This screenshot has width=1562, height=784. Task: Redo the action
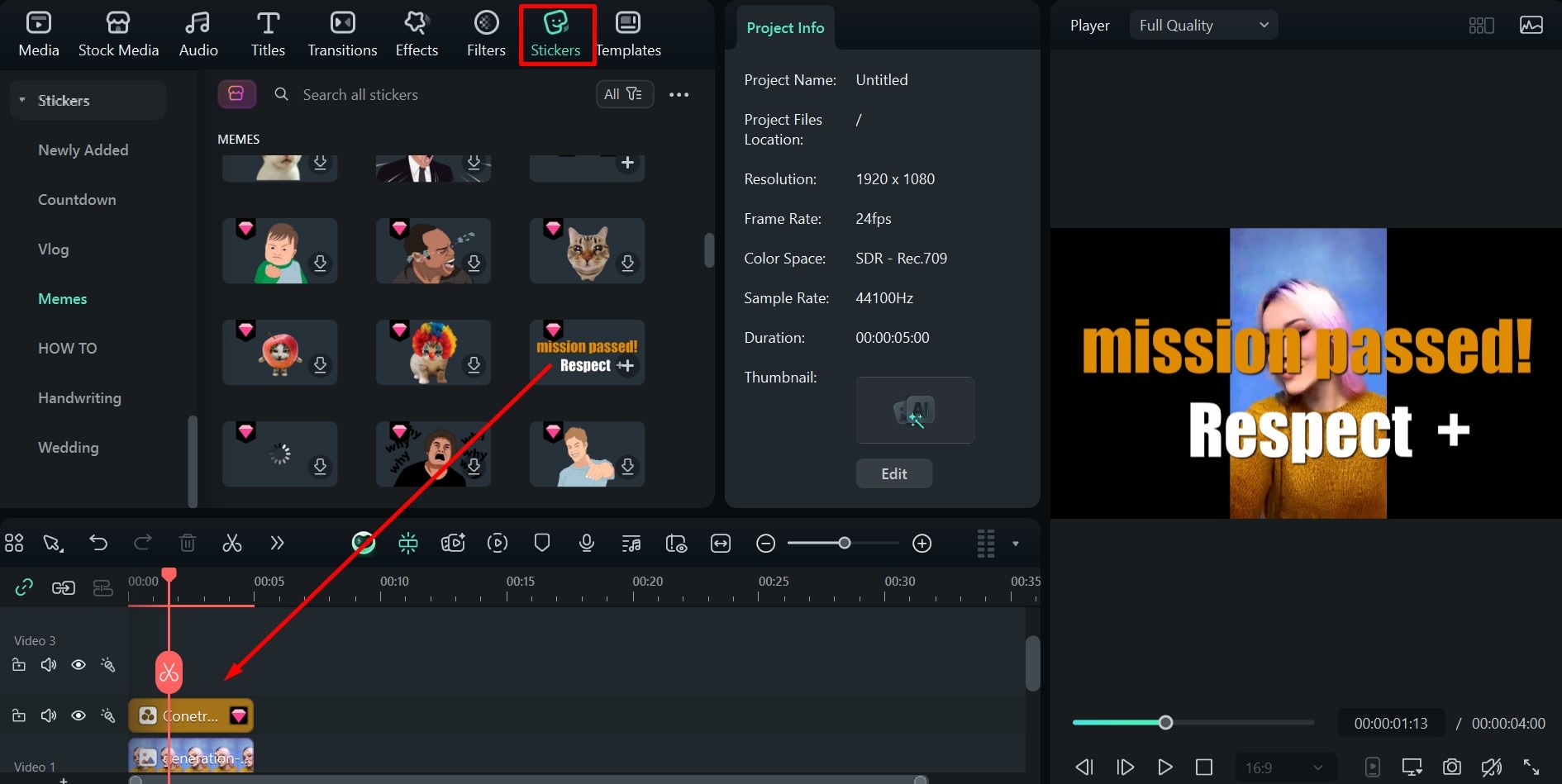(143, 543)
